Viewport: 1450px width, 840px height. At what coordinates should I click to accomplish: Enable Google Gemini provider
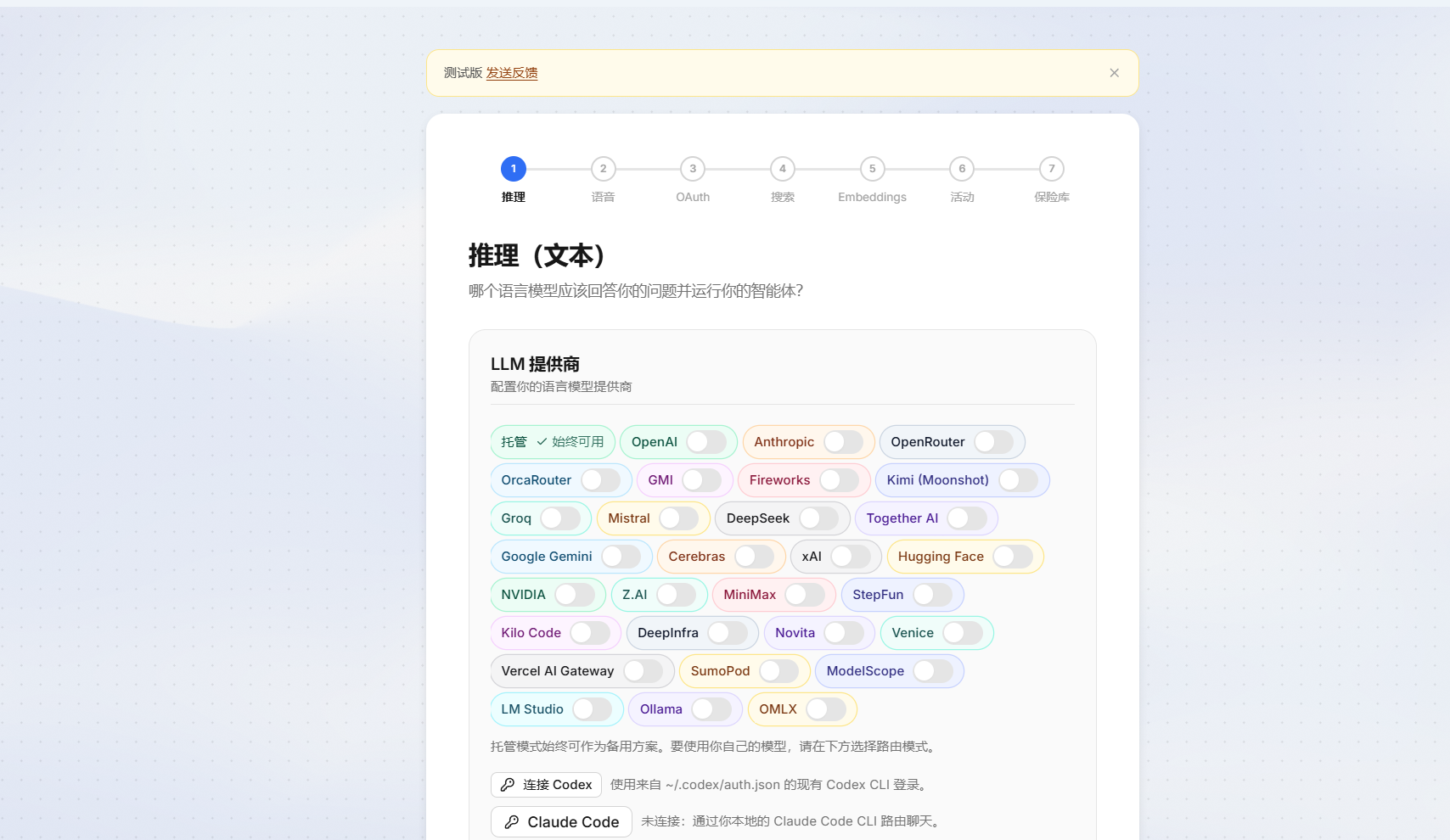[x=621, y=557]
